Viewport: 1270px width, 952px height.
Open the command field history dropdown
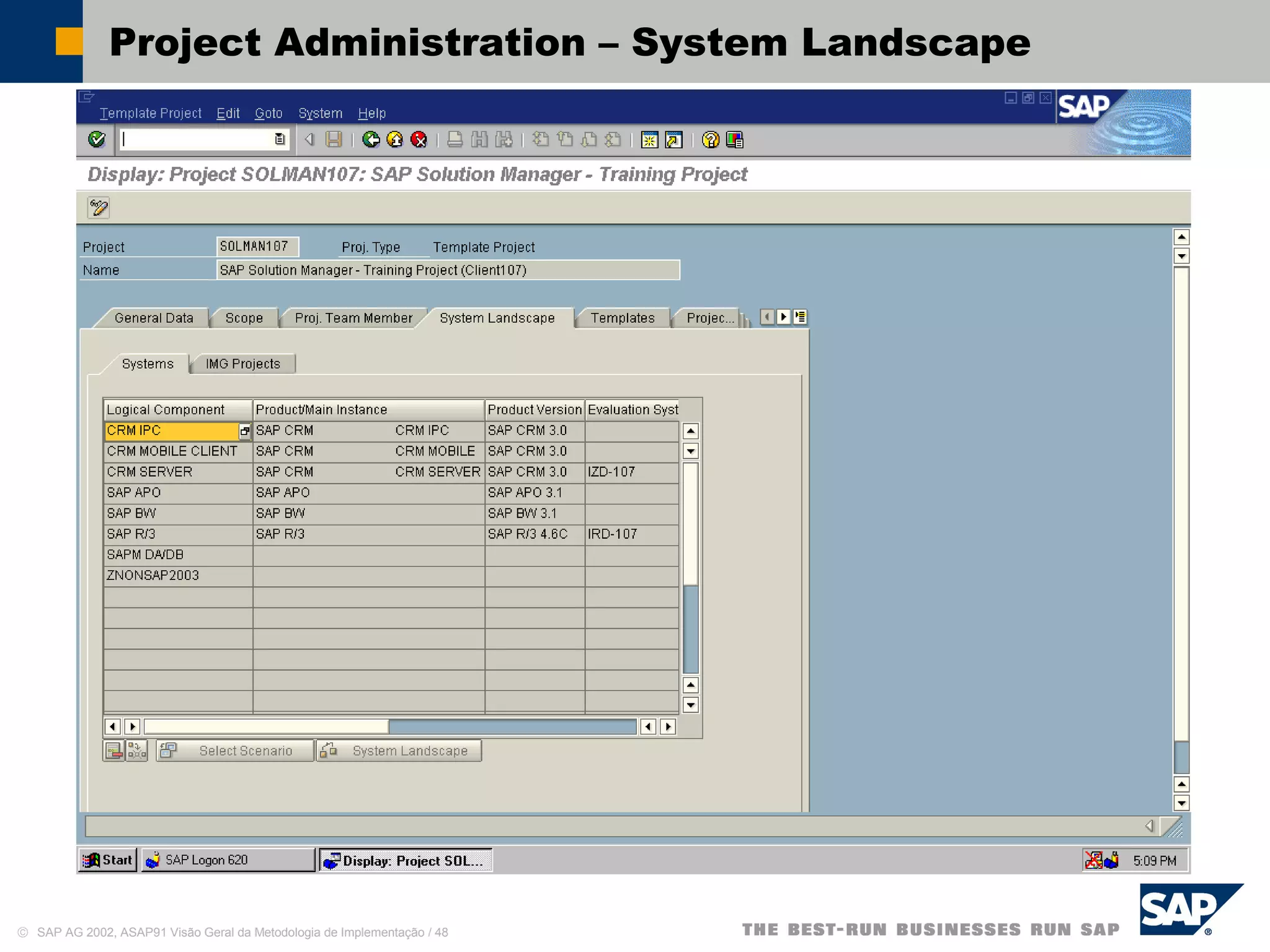tap(280, 139)
